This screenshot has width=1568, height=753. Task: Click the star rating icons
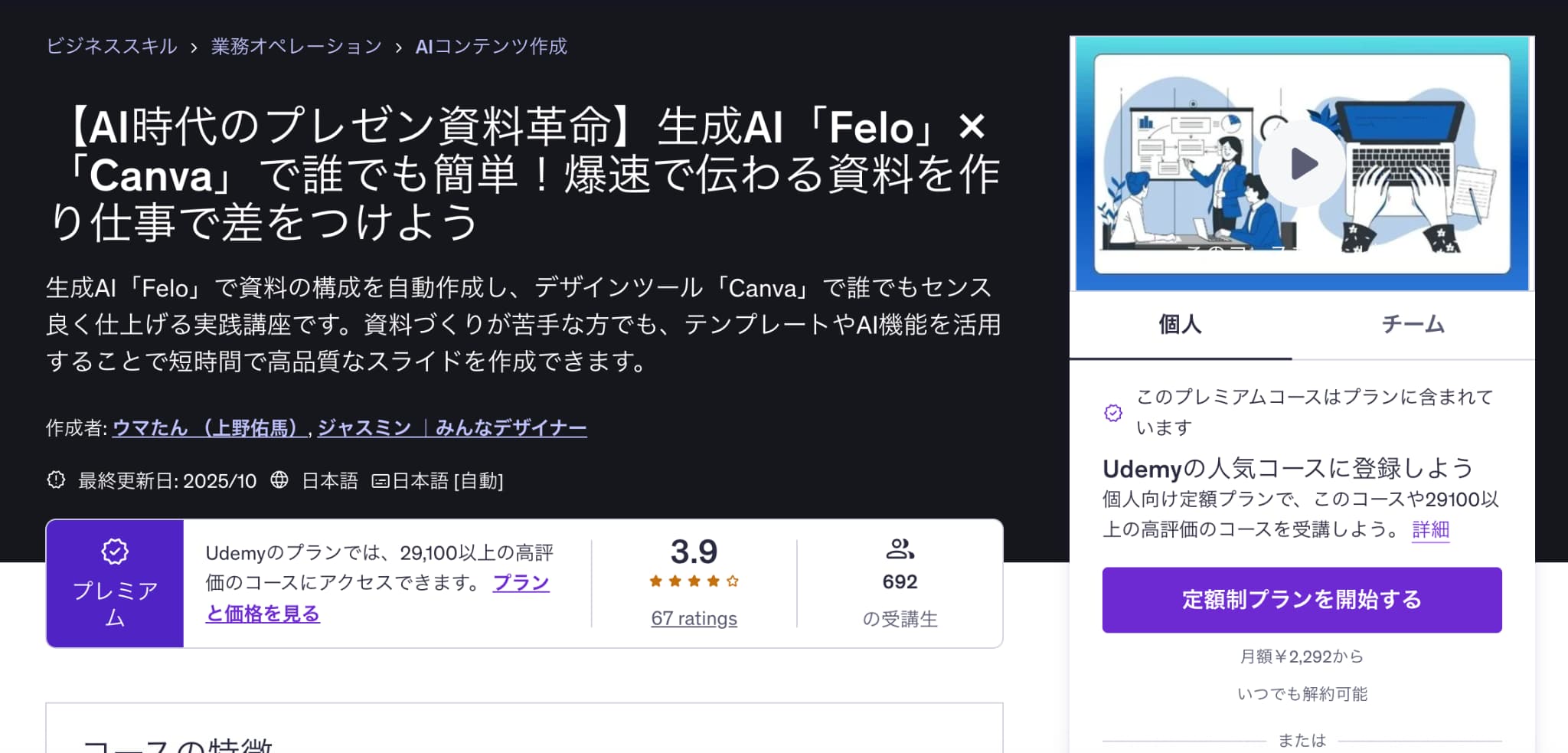(694, 581)
